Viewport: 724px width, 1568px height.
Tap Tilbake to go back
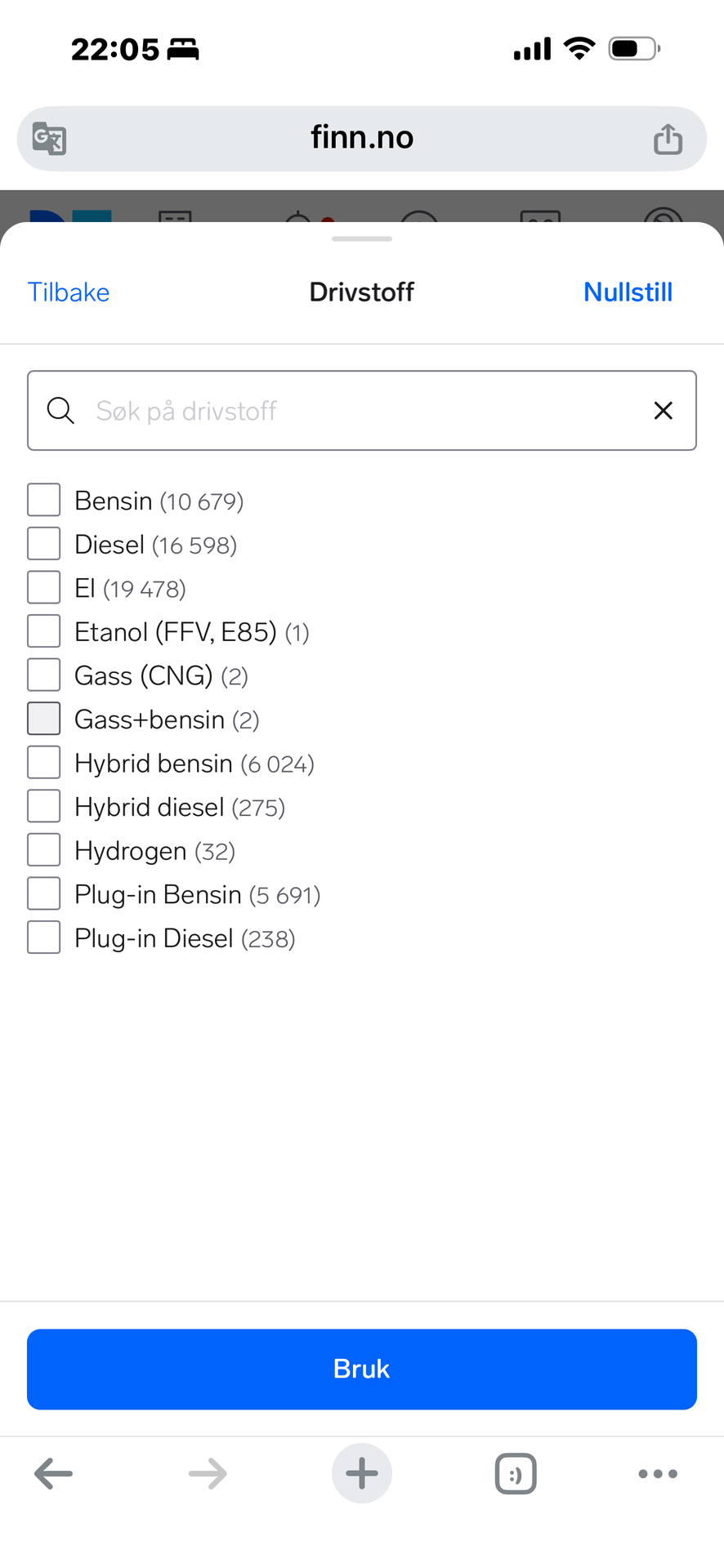69,292
